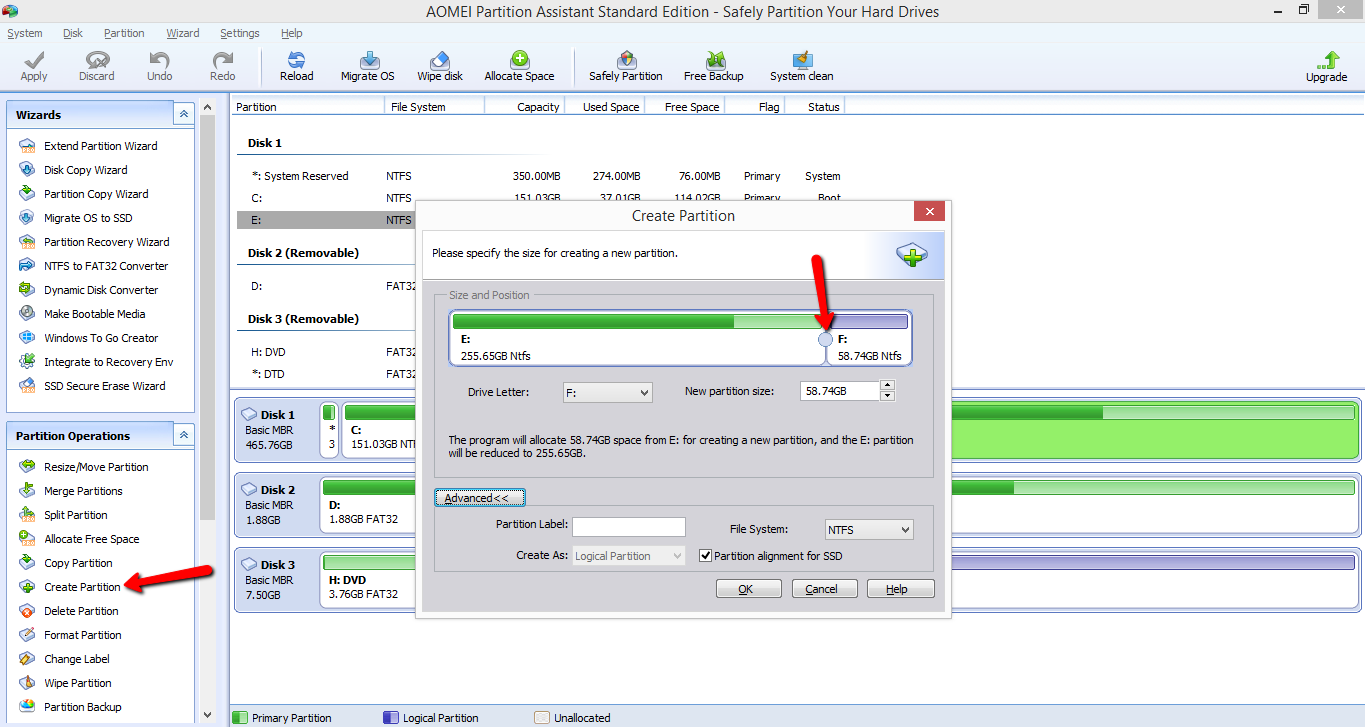Choose the Copy Partition operation
This screenshot has width=1365, height=727.
(x=78, y=563)
